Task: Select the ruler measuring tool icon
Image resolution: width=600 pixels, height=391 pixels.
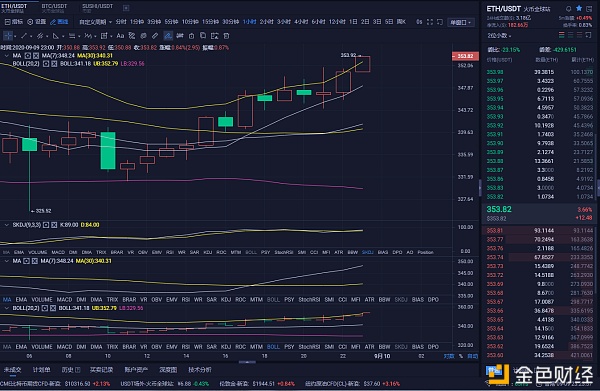Action: click(x=180, y=36)
